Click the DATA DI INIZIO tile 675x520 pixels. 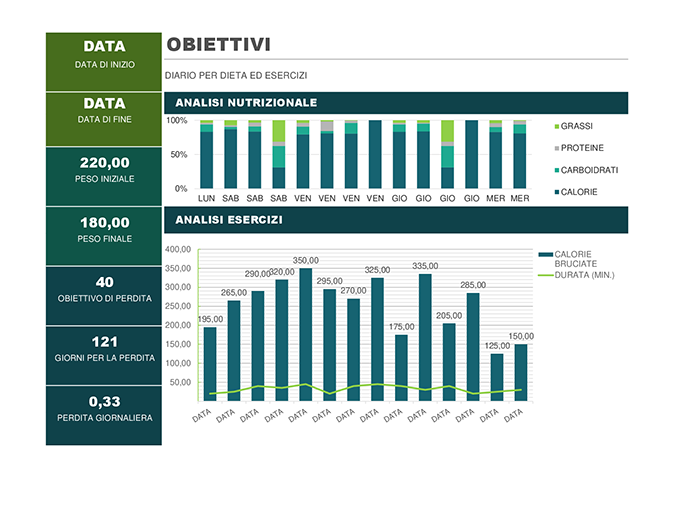click(104, 62)
